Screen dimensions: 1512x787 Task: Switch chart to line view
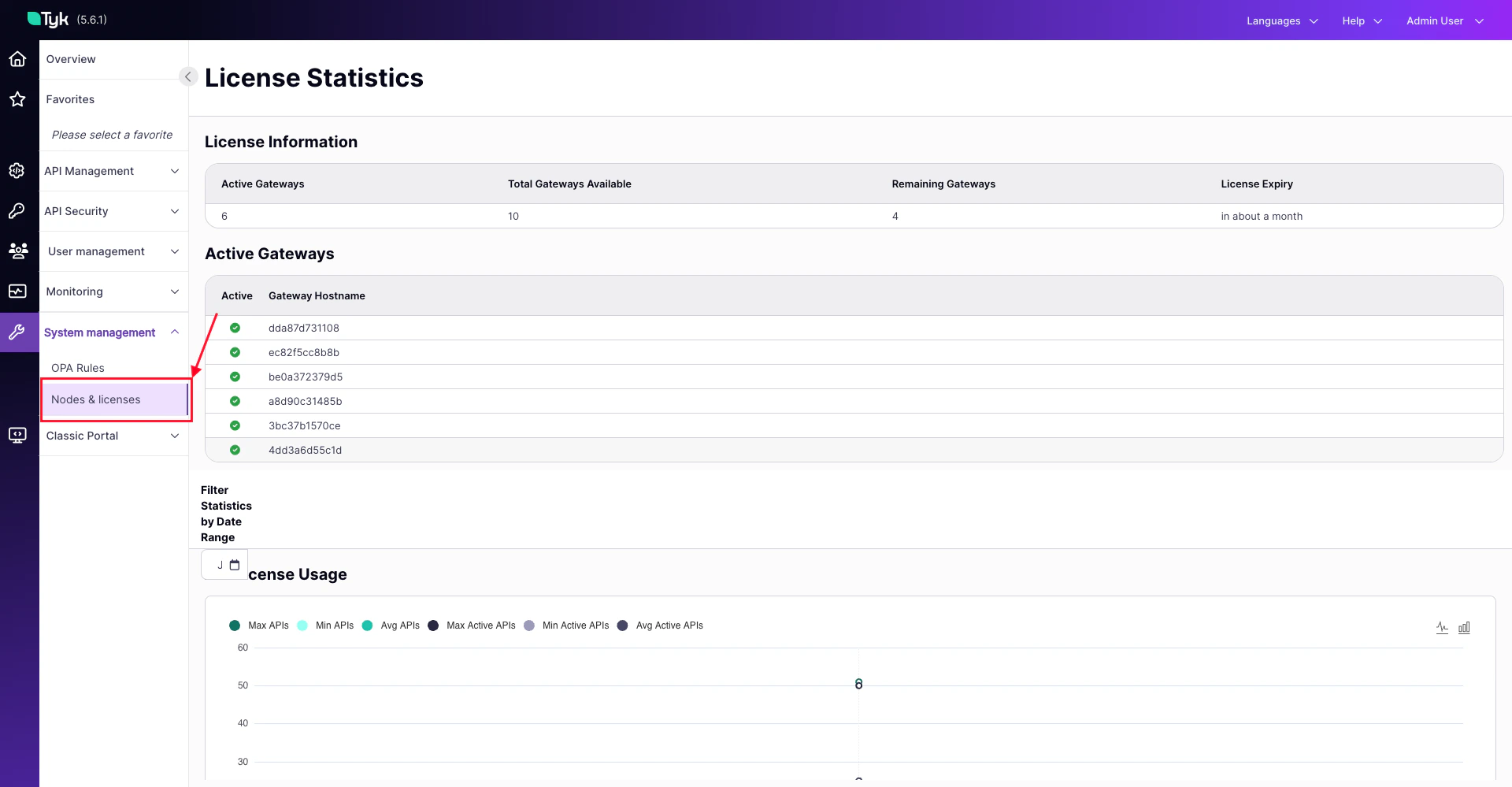click(x=1443, y=627)
